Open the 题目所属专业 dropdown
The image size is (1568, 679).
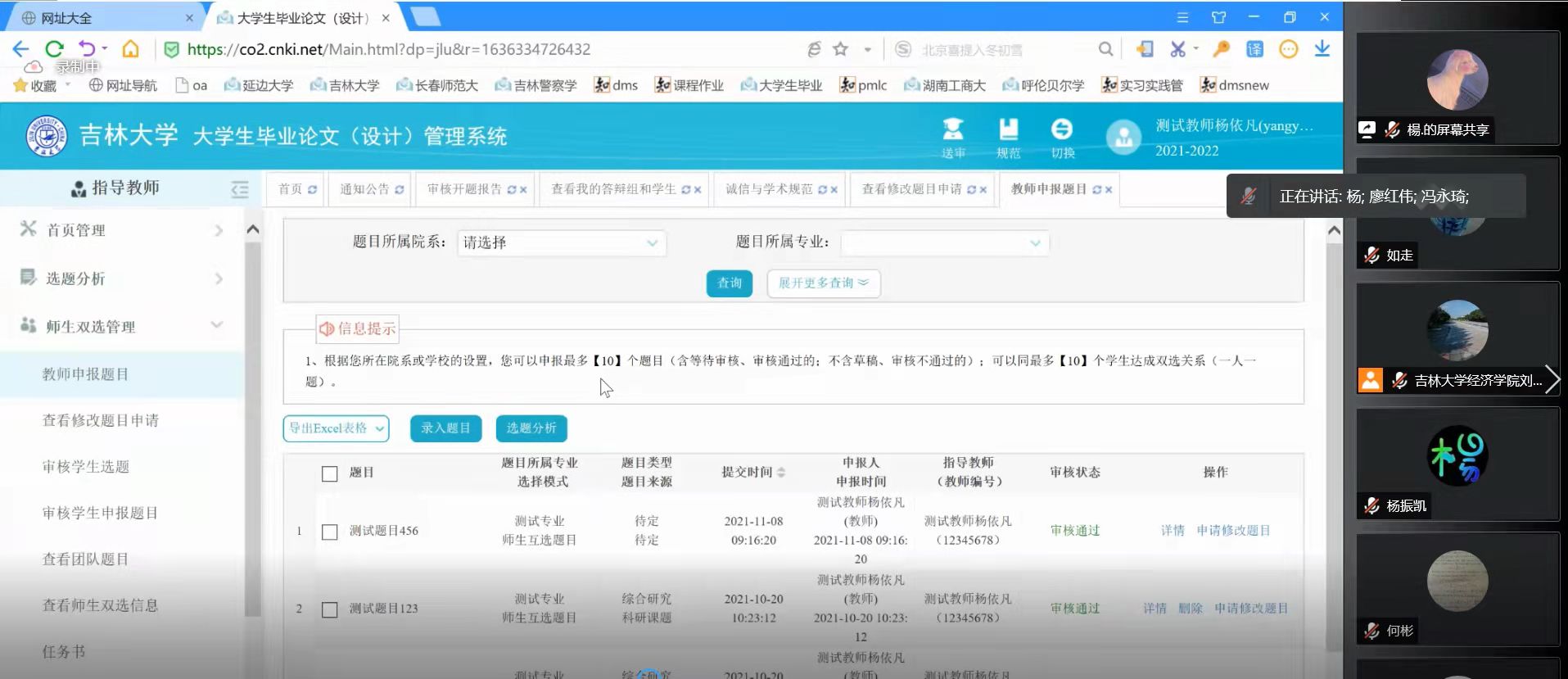point(944,242)
